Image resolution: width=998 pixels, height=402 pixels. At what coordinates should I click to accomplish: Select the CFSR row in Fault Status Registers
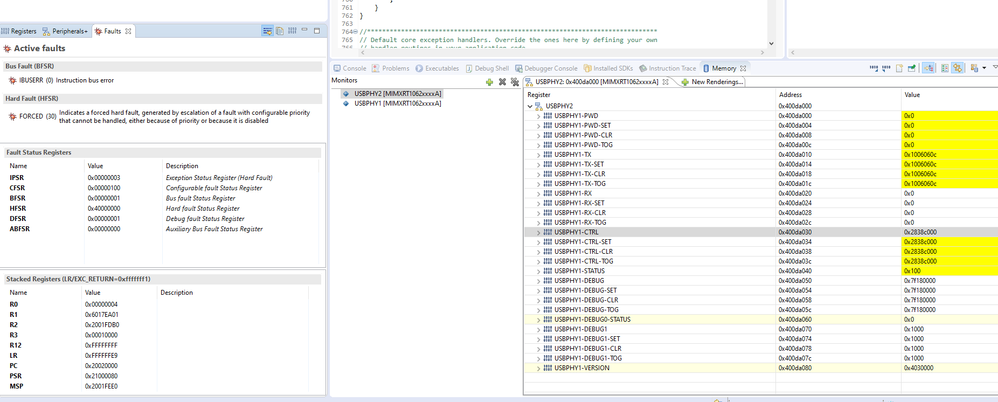tap(159, 188)
